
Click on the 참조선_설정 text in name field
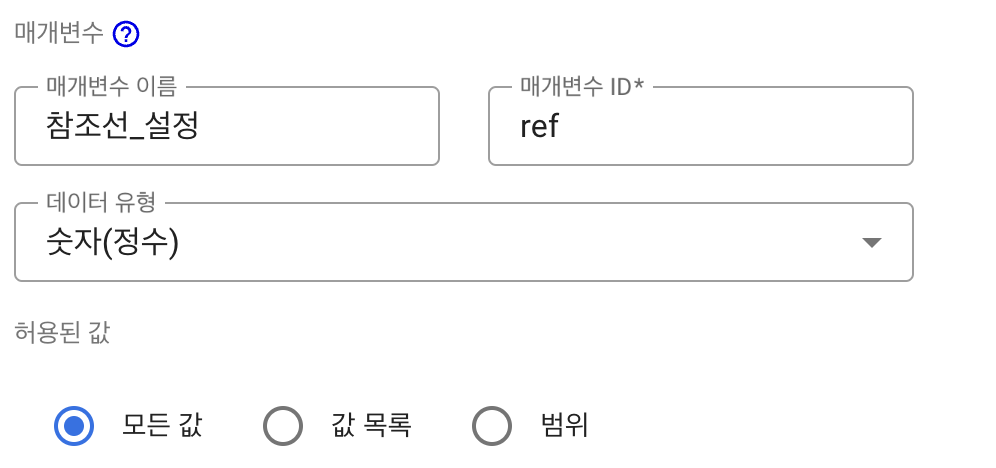tap(123, 128)
